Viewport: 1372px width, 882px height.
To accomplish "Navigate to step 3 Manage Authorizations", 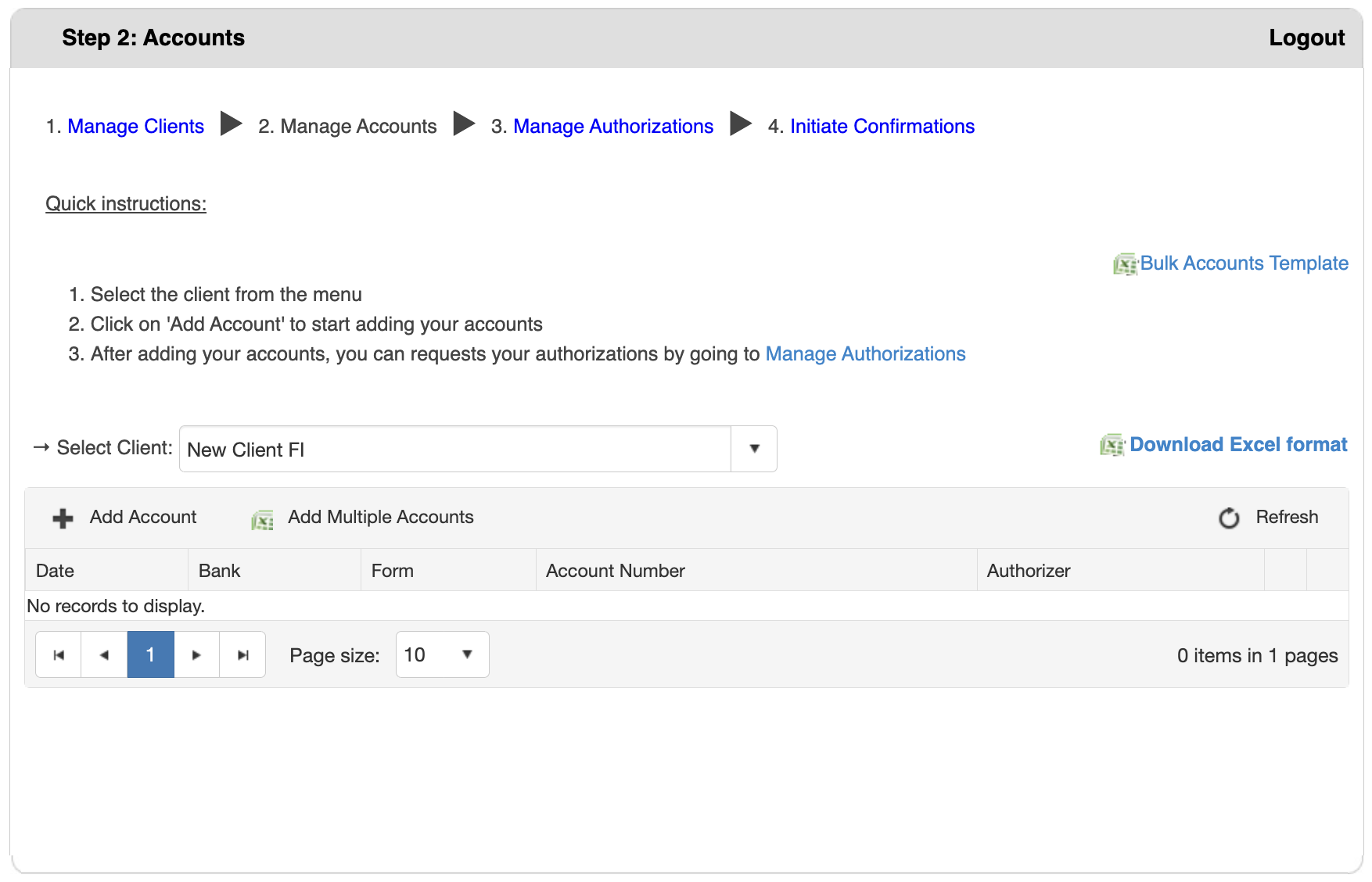I will click(x=613, y=126).
